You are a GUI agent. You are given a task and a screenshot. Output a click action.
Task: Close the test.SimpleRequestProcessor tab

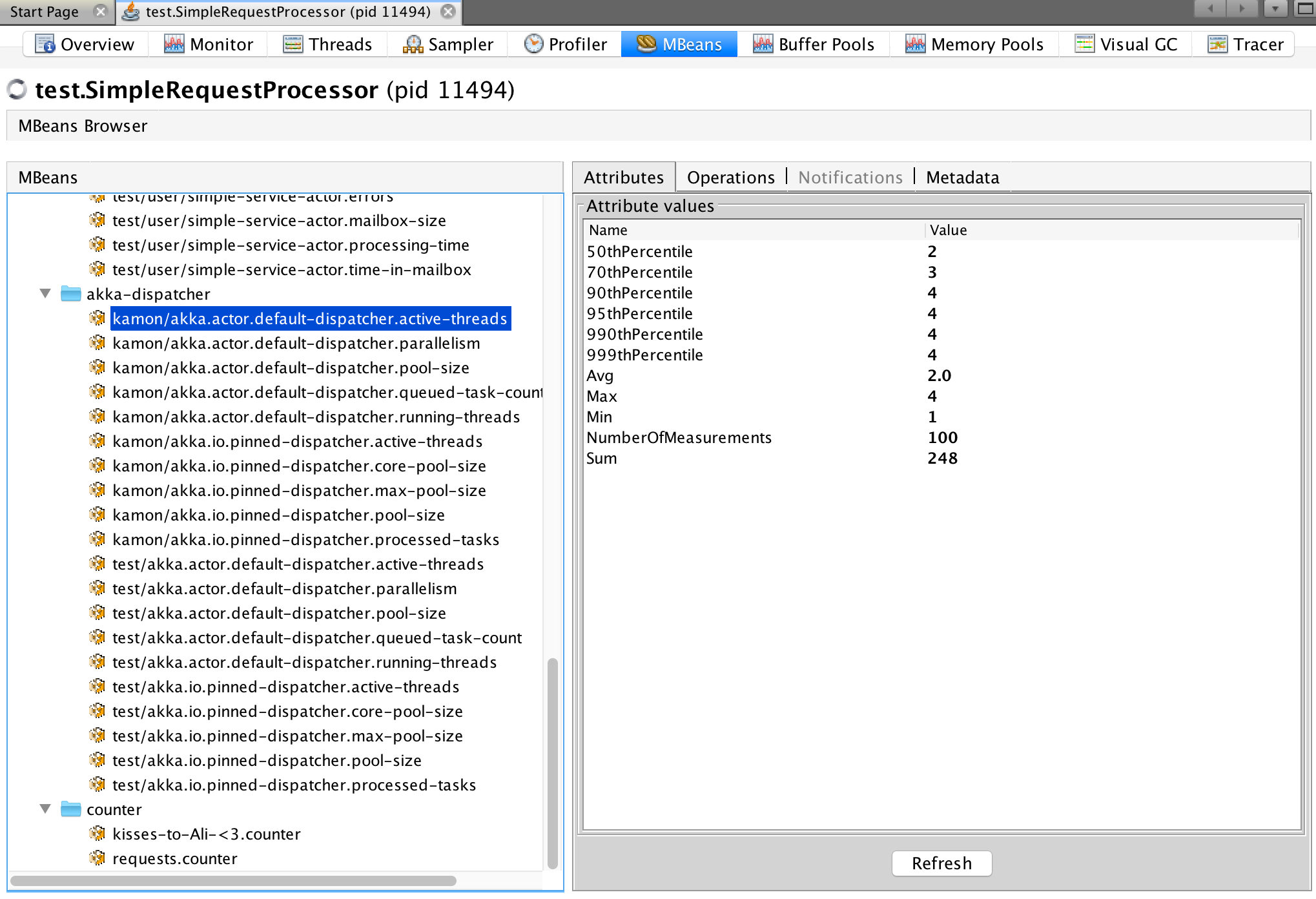pos(447,12)
